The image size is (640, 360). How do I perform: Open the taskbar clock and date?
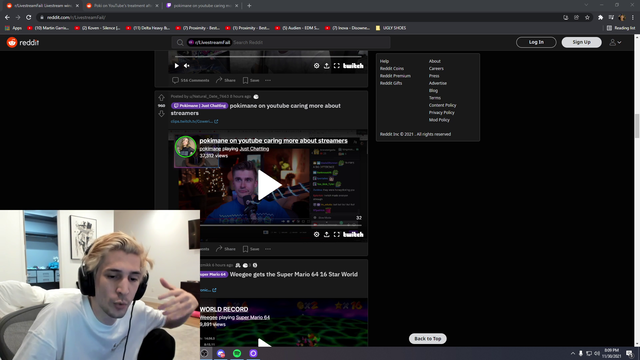click(x=611, y=353)
